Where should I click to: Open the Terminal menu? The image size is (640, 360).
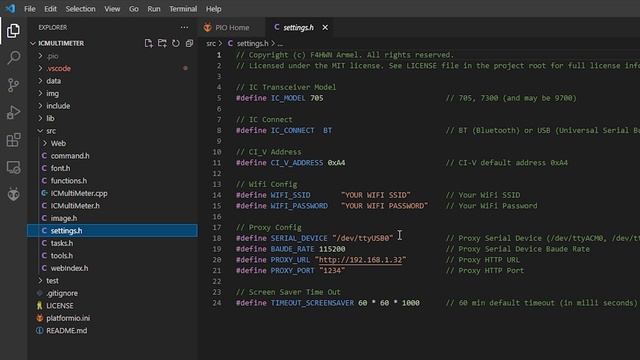click(183, 9)
